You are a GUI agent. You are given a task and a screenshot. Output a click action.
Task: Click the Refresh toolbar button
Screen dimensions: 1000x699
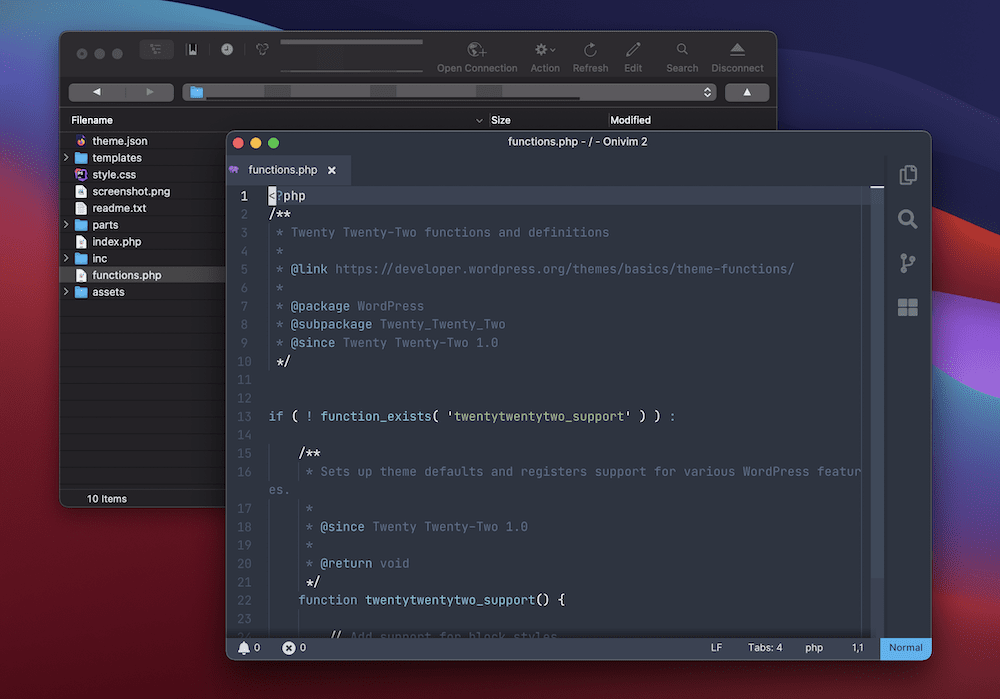[x=590, y=57]
